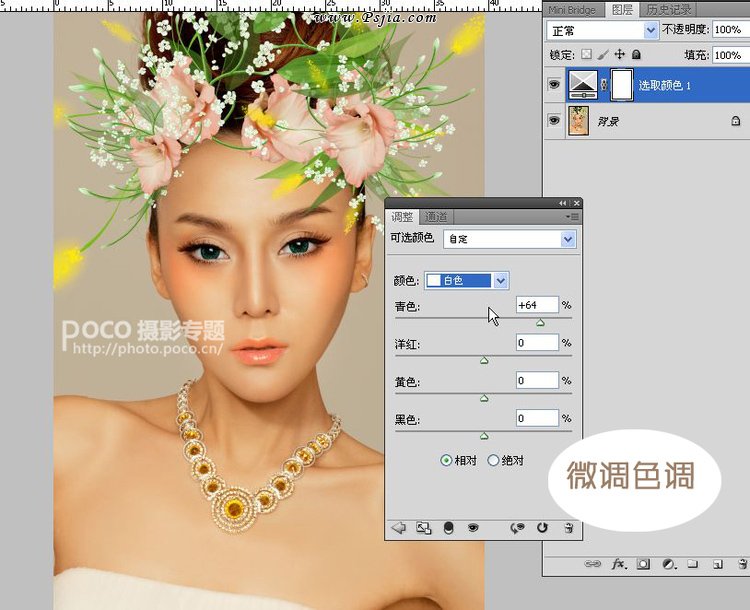
Task: Create a new group folder in Layers
Action: (693, 564)
